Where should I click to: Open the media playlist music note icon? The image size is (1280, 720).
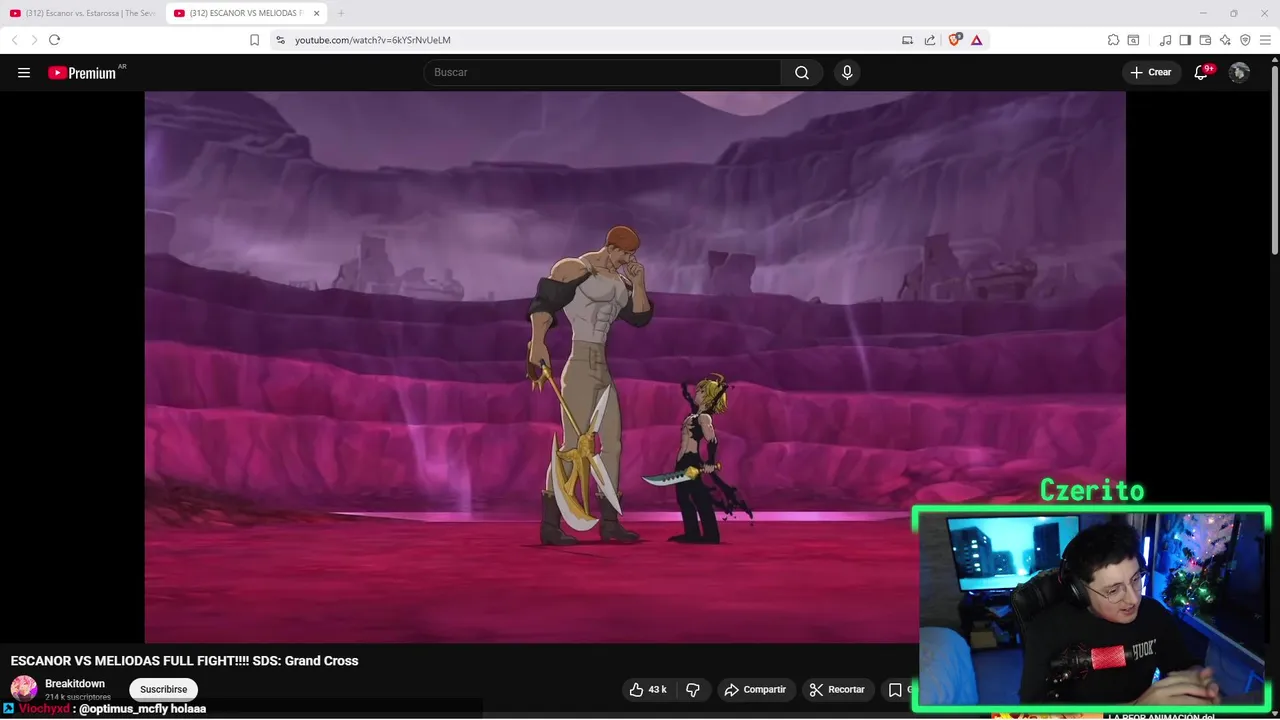[1165, 40]
